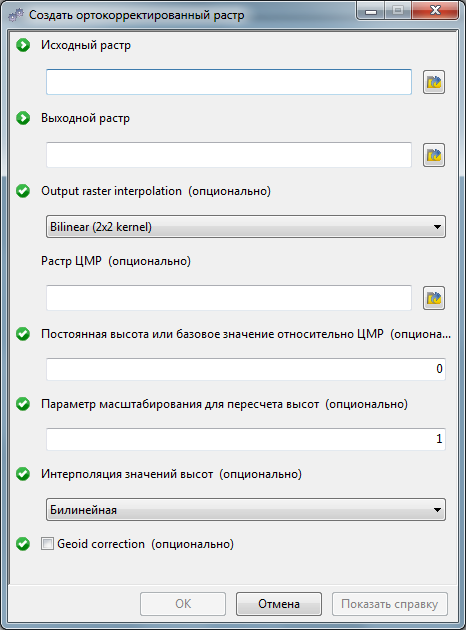Open the Билинейная interpolation dropdown
Image resolution: width=466 pixels, height=630 pixels.
pos(246,509)
